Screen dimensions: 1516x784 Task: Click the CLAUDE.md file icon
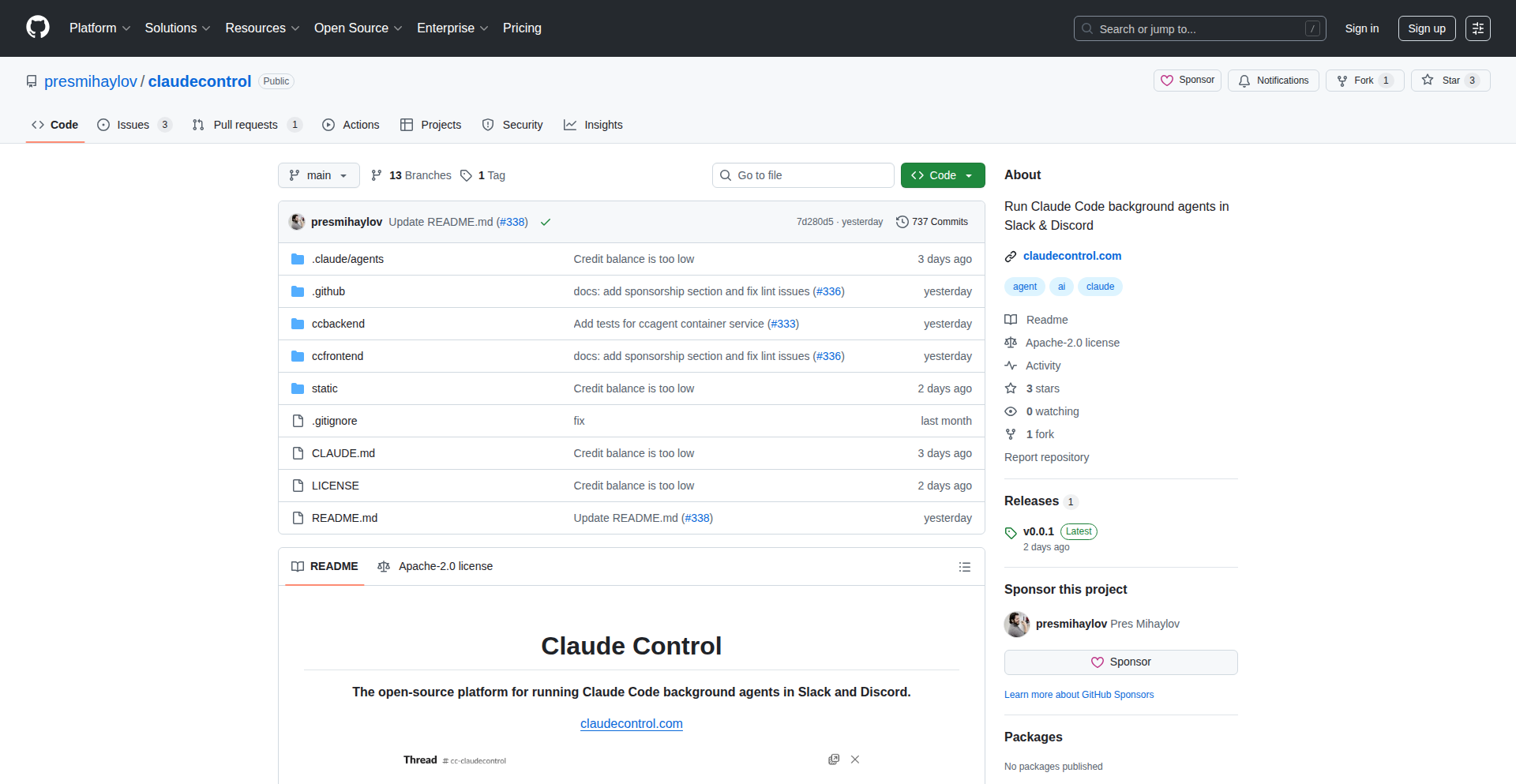coord(298,453)
